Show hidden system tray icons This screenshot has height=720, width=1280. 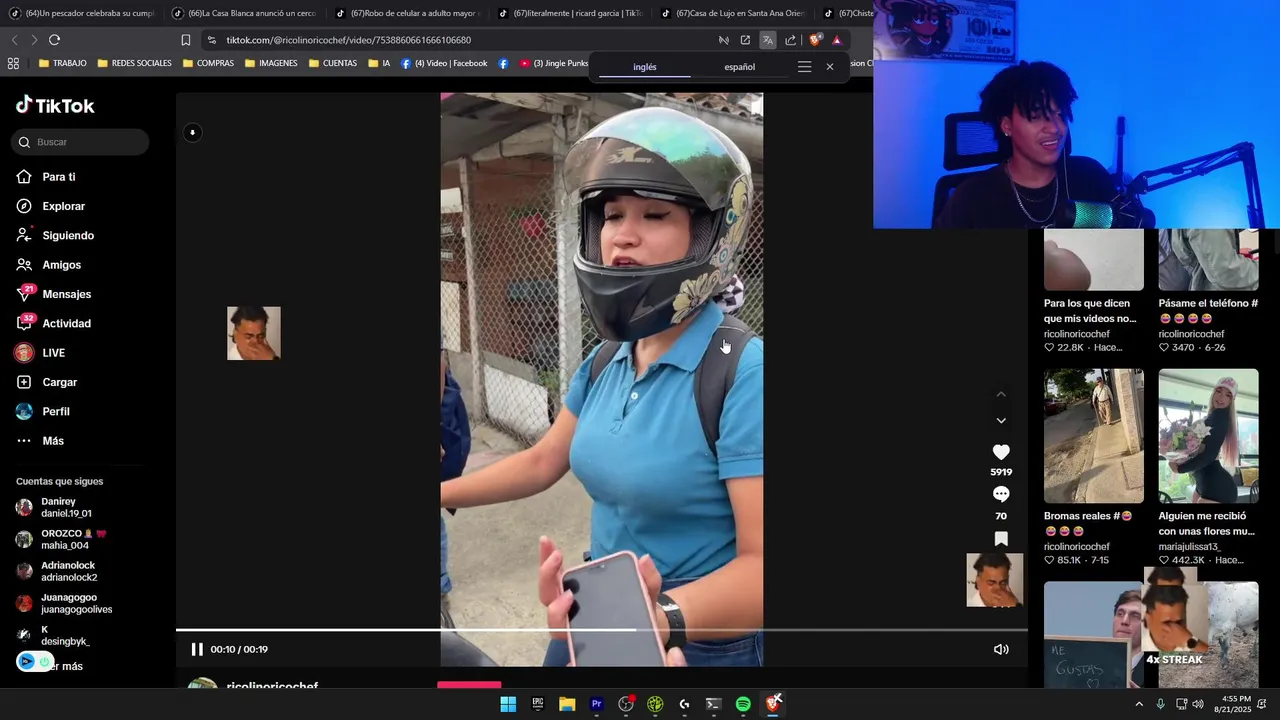1138,704
